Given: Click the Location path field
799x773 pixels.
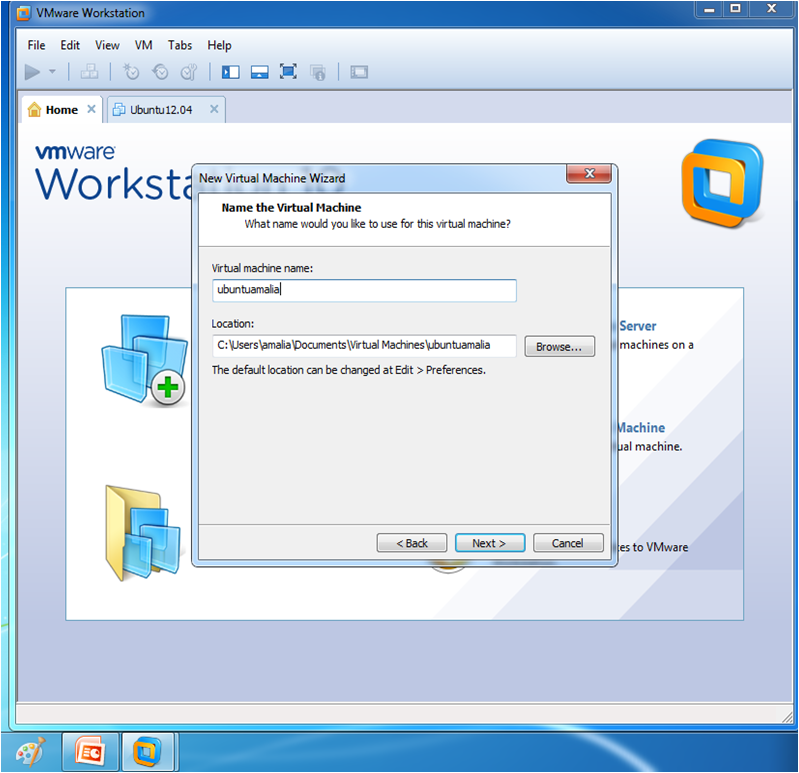Looking at the screenshot, I should [364, 345].
